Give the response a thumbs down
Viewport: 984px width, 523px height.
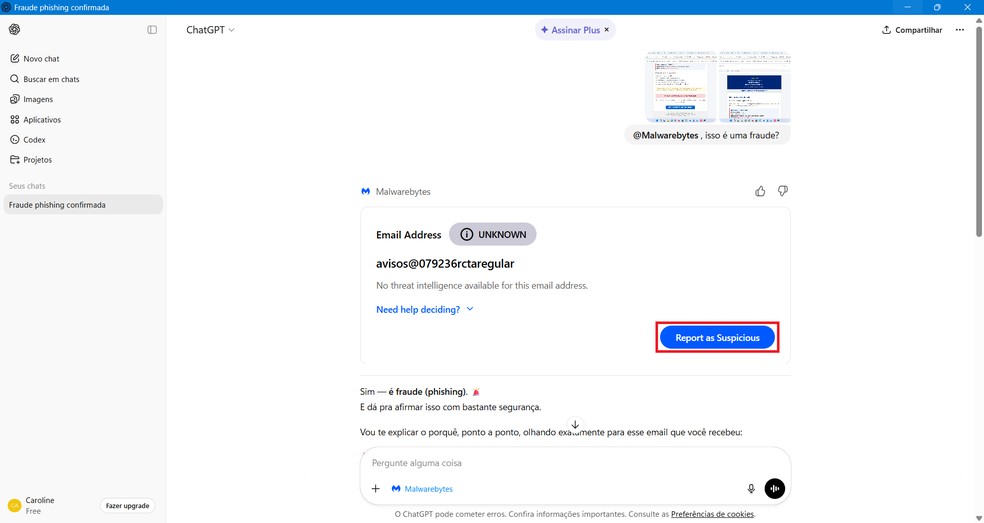(783, 191)
